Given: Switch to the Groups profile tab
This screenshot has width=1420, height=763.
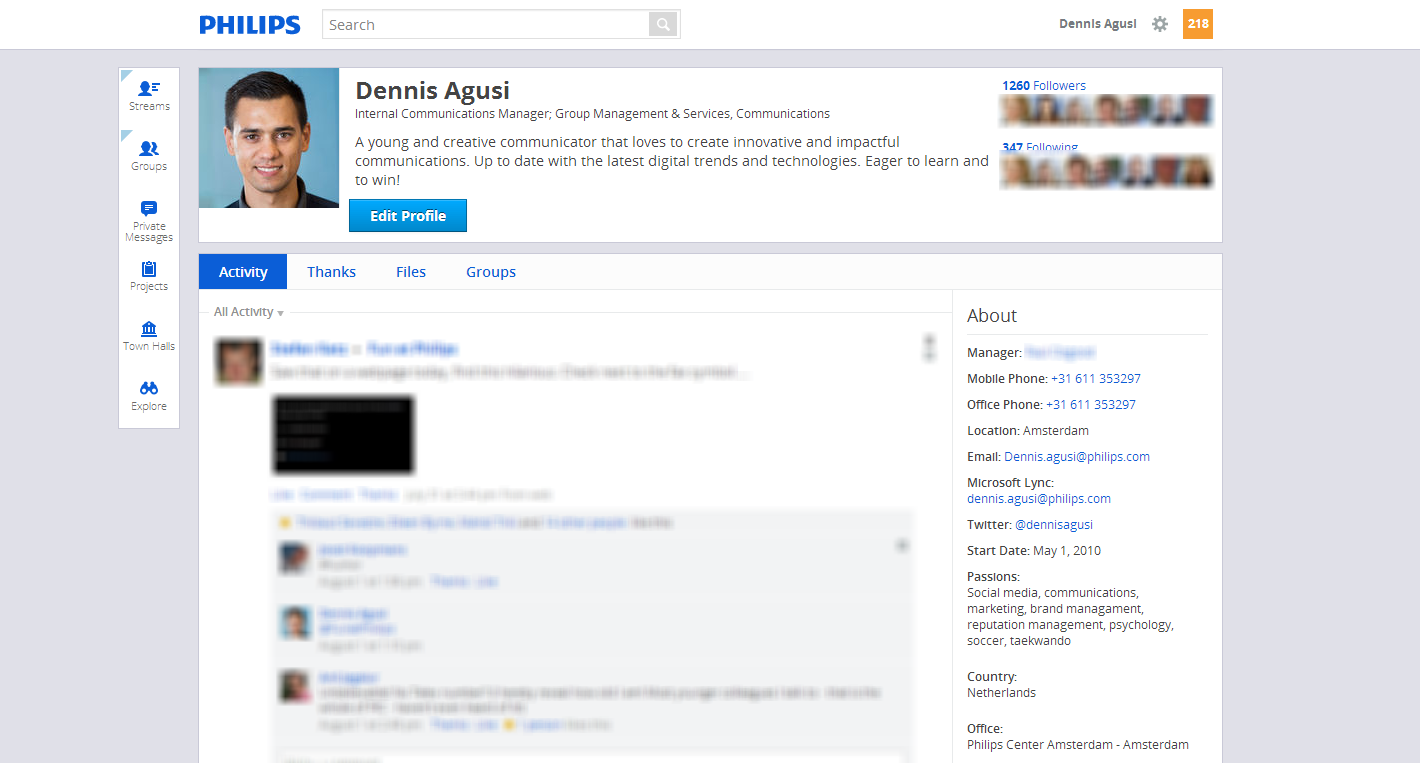Looking at the screenshot, I should (x=491, y=272).
